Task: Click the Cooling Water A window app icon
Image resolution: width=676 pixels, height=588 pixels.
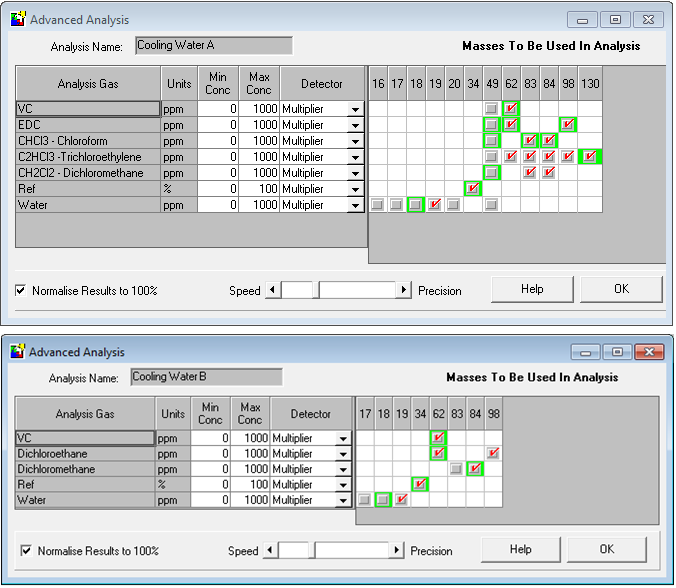Action: point(18,19)
